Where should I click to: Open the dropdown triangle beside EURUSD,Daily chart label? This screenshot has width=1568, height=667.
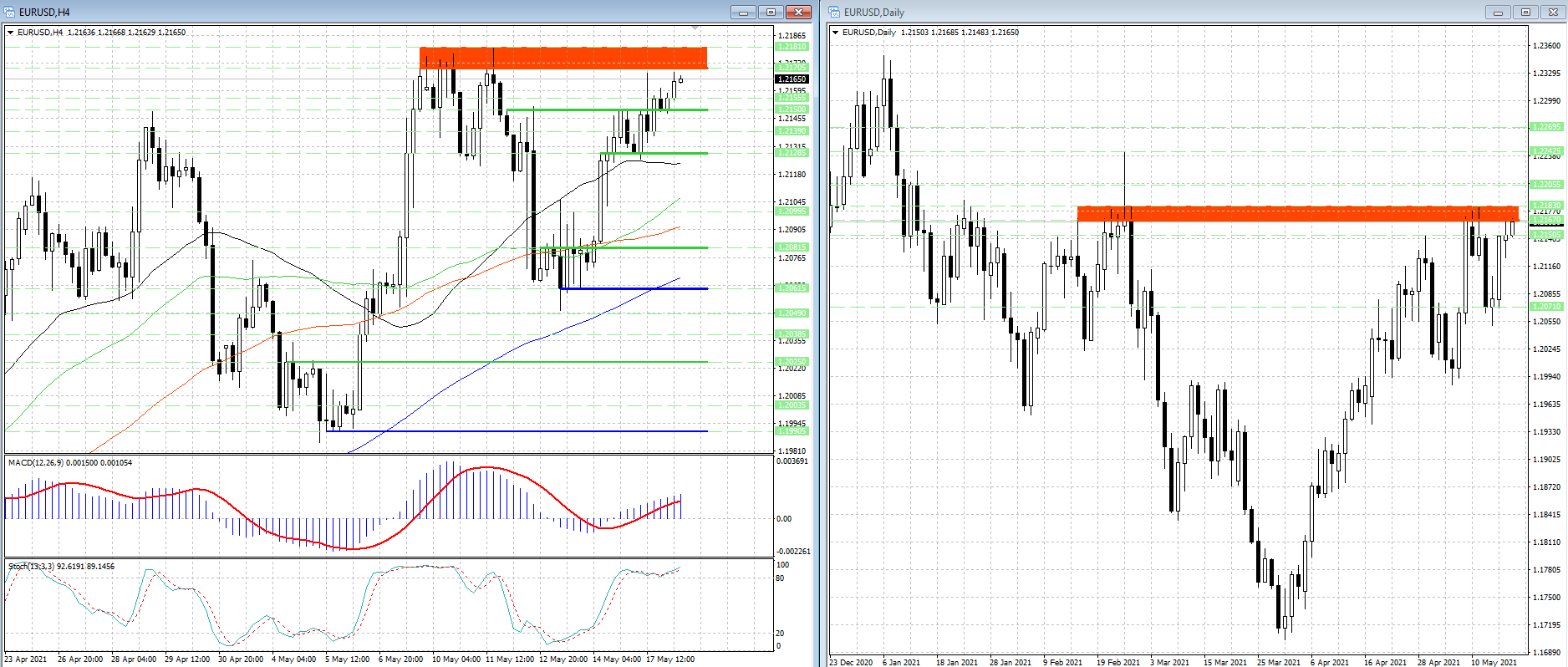(x=835, y=33)
